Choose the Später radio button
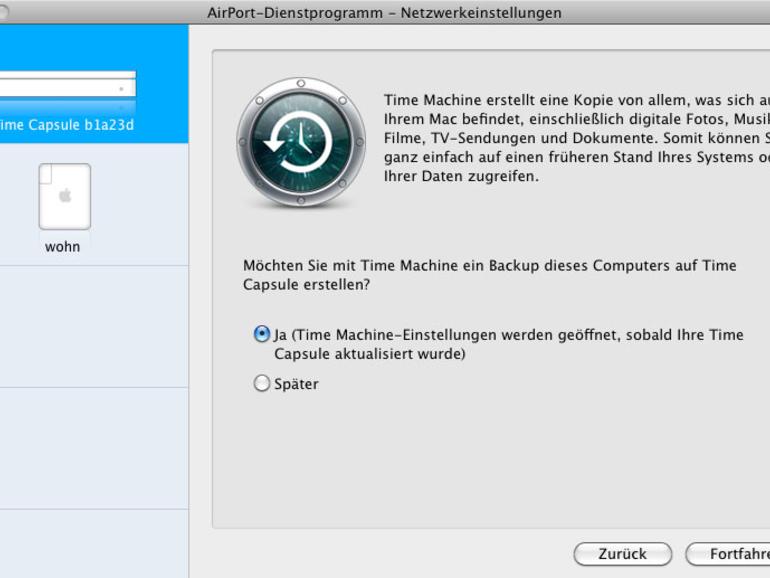The width and height of the screenshot is (770, 578). pos(262,383)
